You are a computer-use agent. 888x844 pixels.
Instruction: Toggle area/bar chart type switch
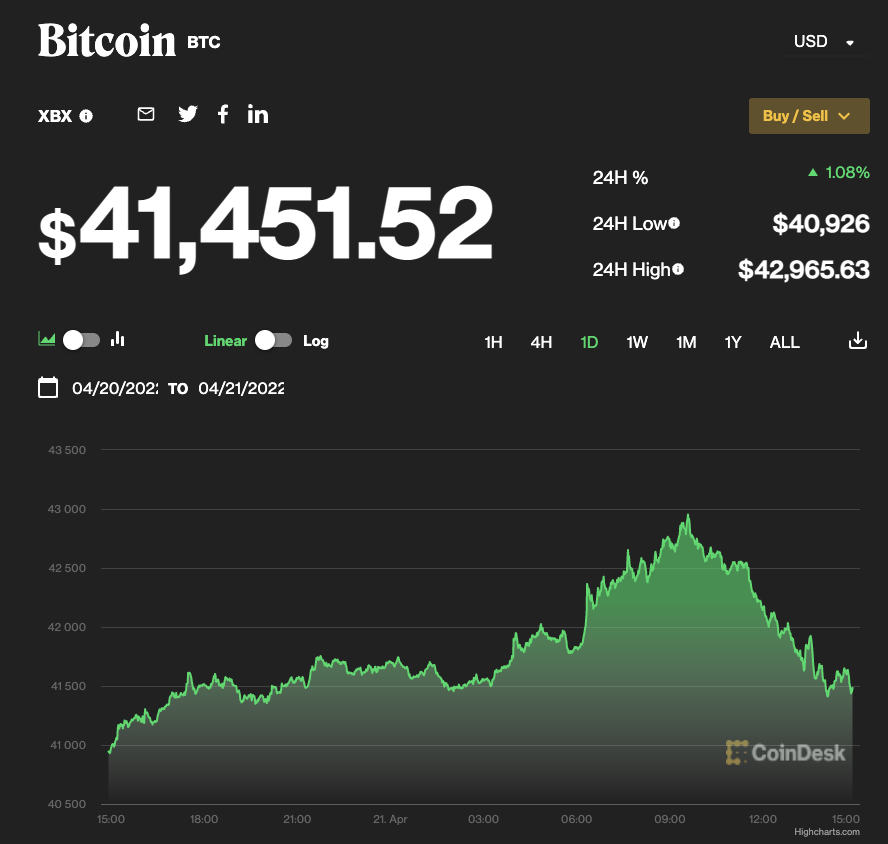click(x=81, y=340)
